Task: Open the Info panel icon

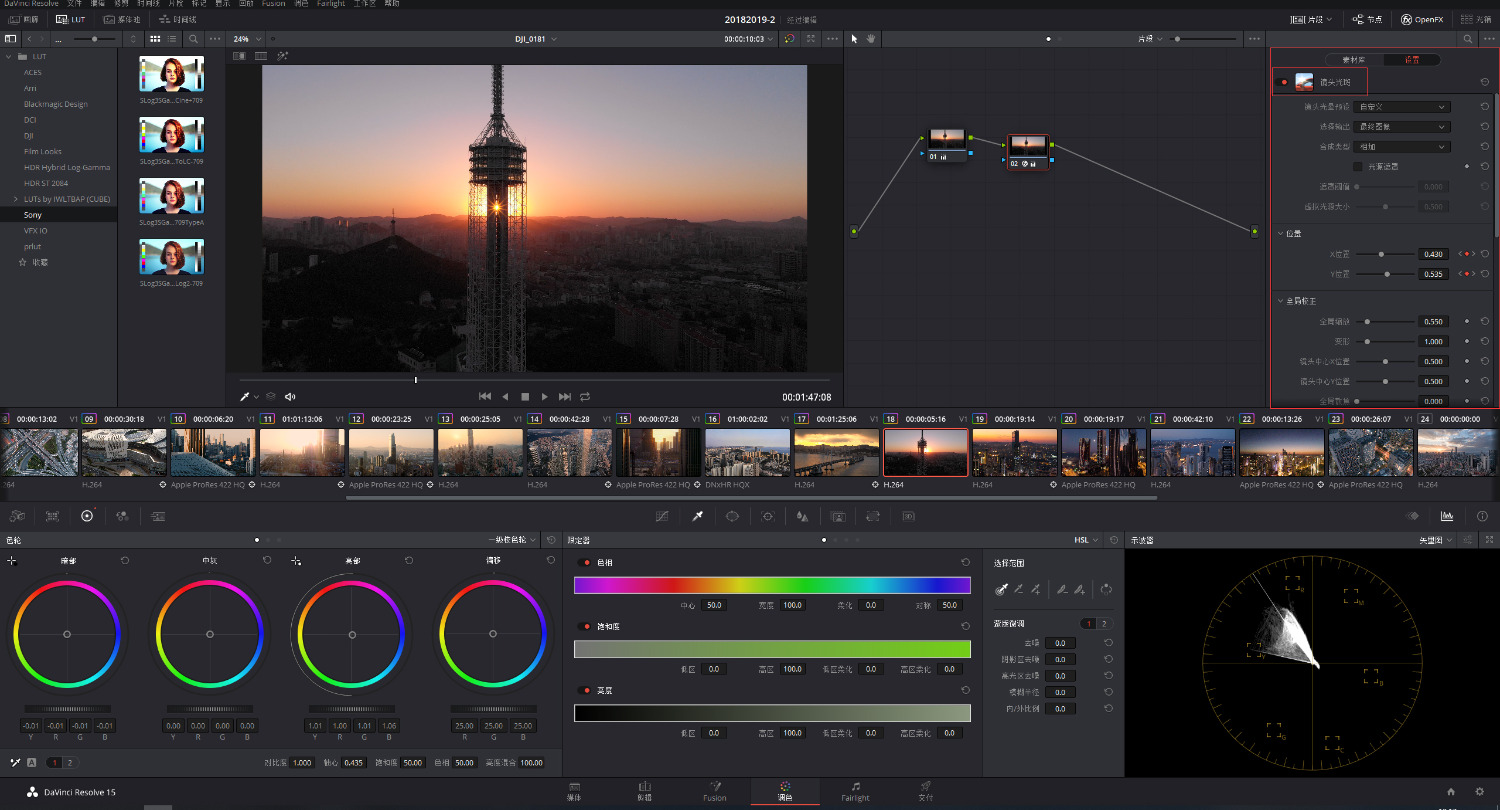Action: coord(1482,516)
